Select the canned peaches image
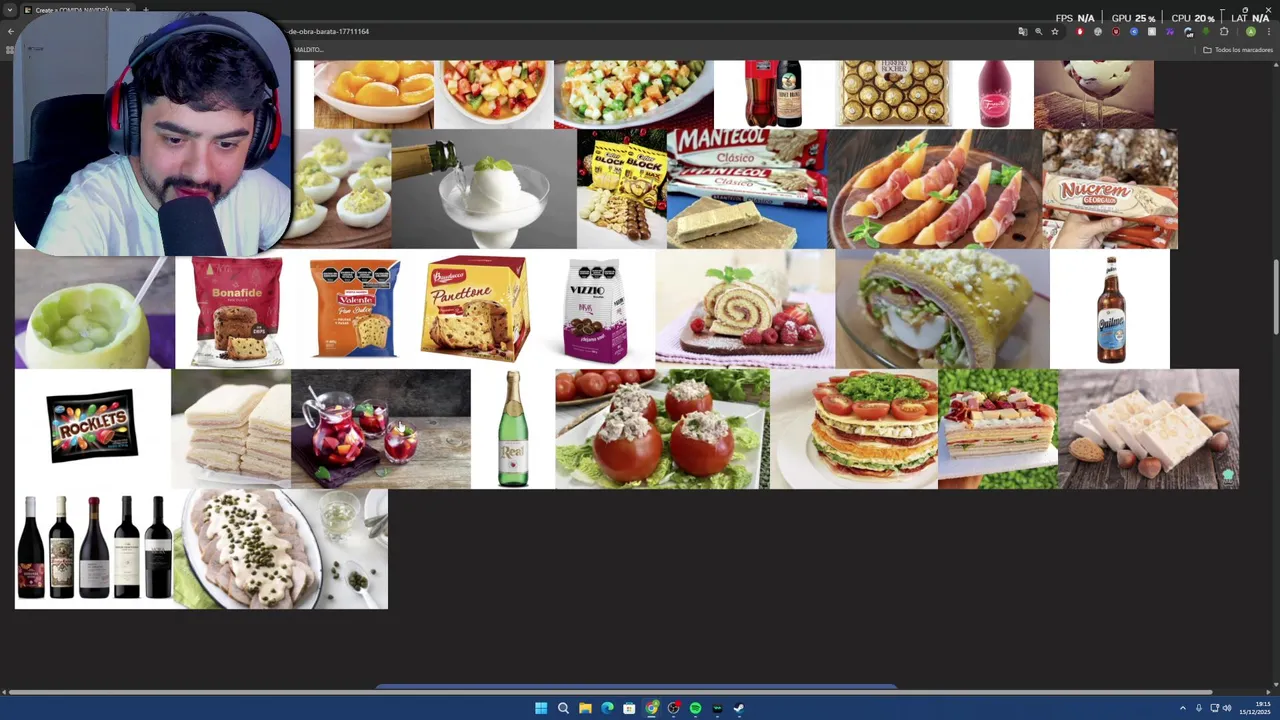 (373, 94)
